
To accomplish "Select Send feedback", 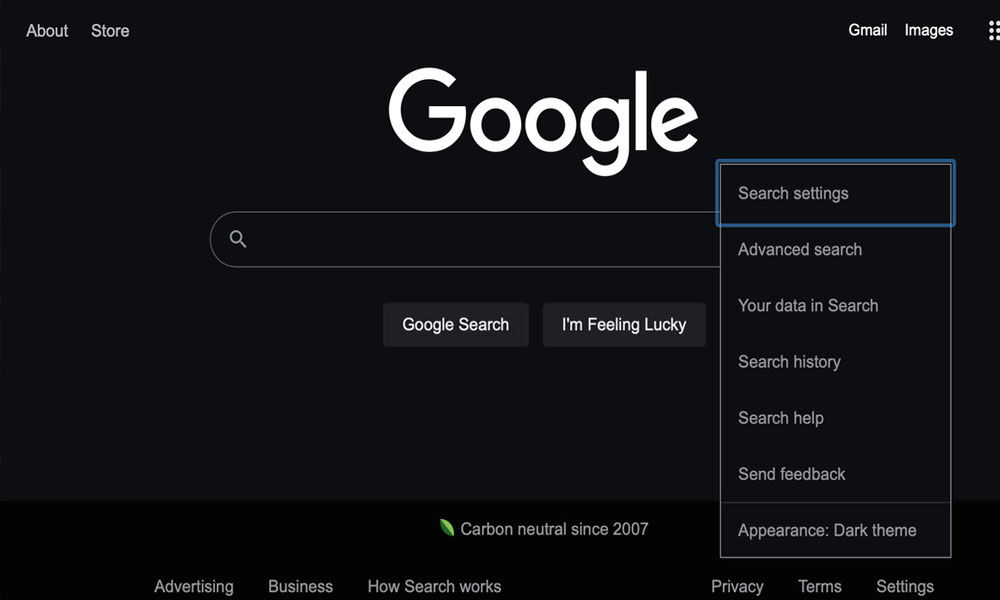I will [790, 474].
